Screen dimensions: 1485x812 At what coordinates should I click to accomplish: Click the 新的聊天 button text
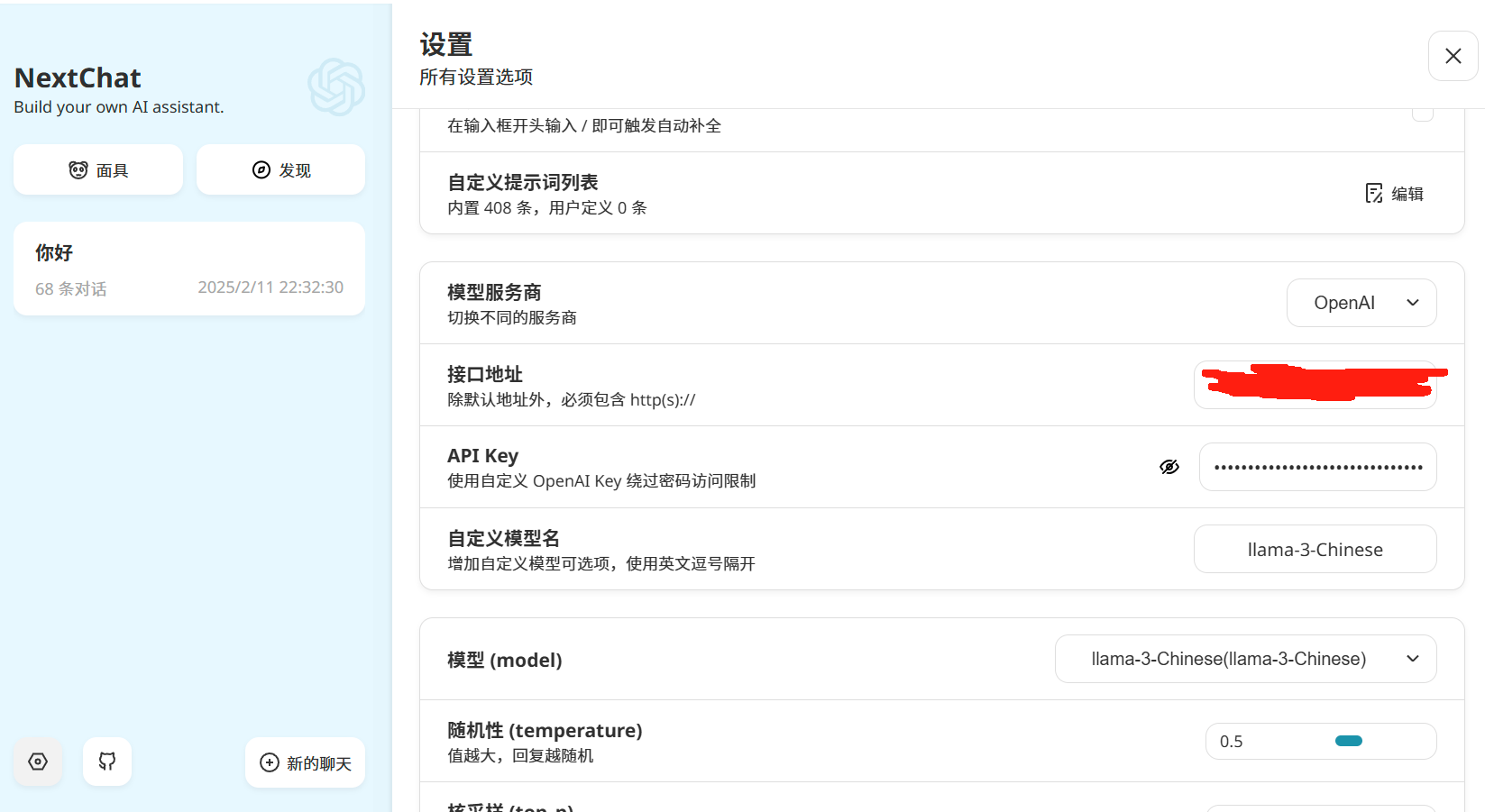click(x=319, y=763)
